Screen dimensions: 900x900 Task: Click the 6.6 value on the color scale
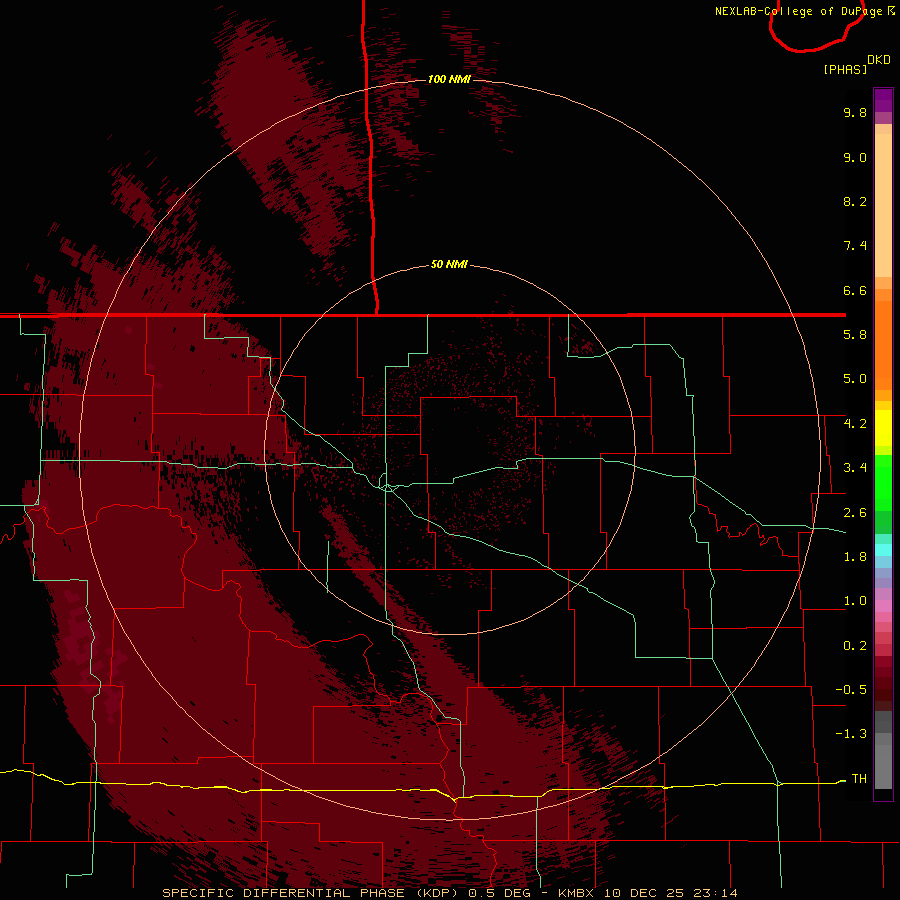(x=855, y=290)
